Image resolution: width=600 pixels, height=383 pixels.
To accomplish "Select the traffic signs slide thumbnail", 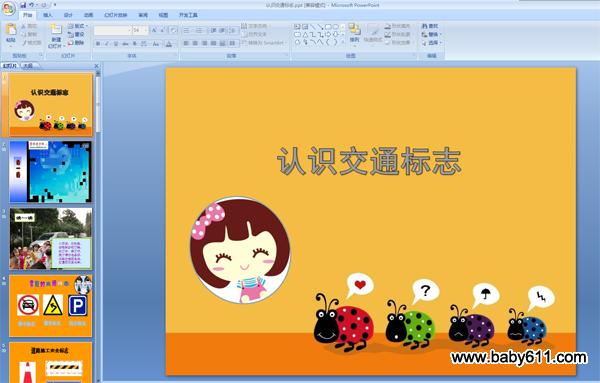I will point(51,305).
